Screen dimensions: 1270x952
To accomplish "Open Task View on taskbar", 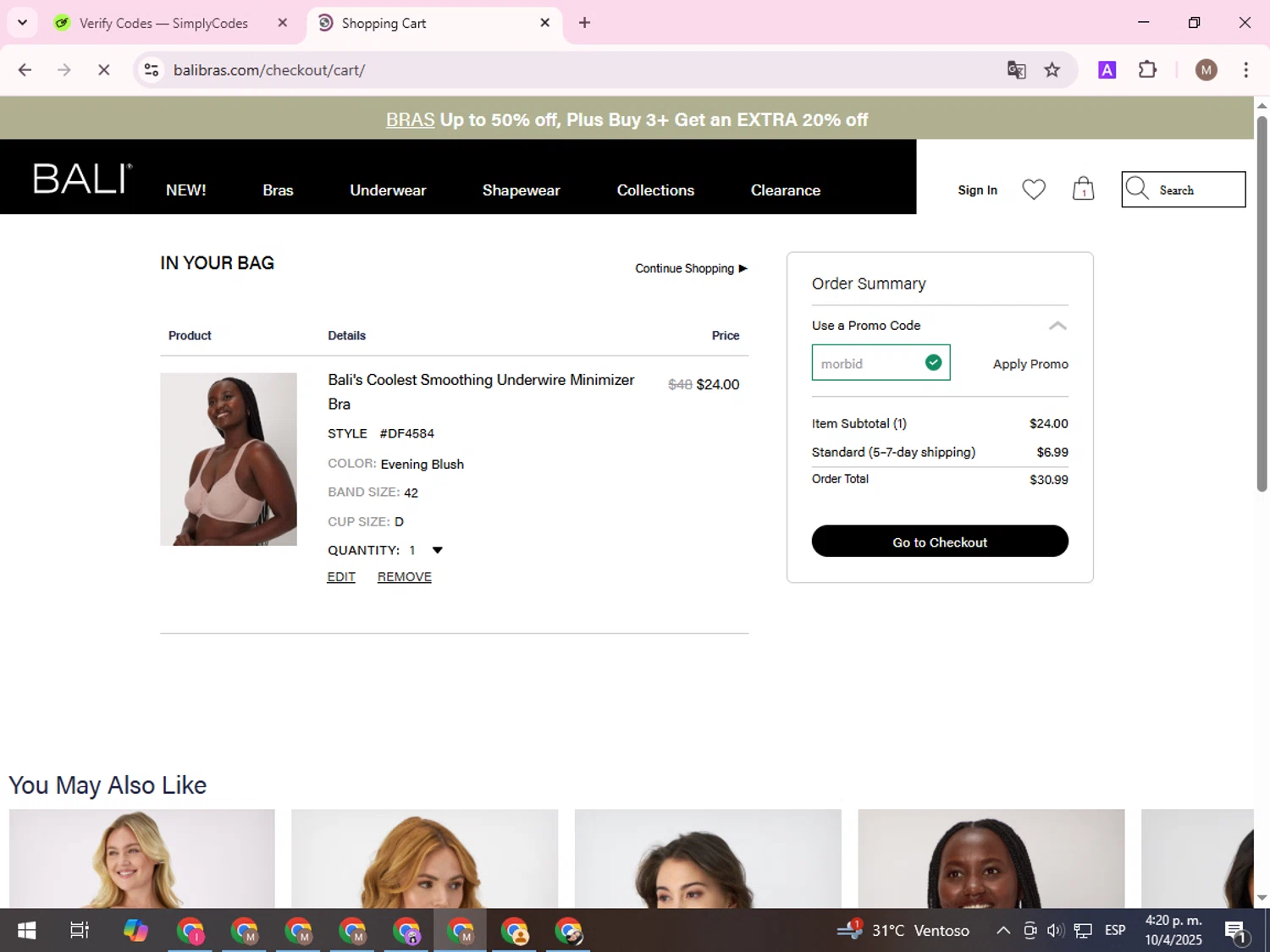I will pyautogui.click(x=80, y=931).
